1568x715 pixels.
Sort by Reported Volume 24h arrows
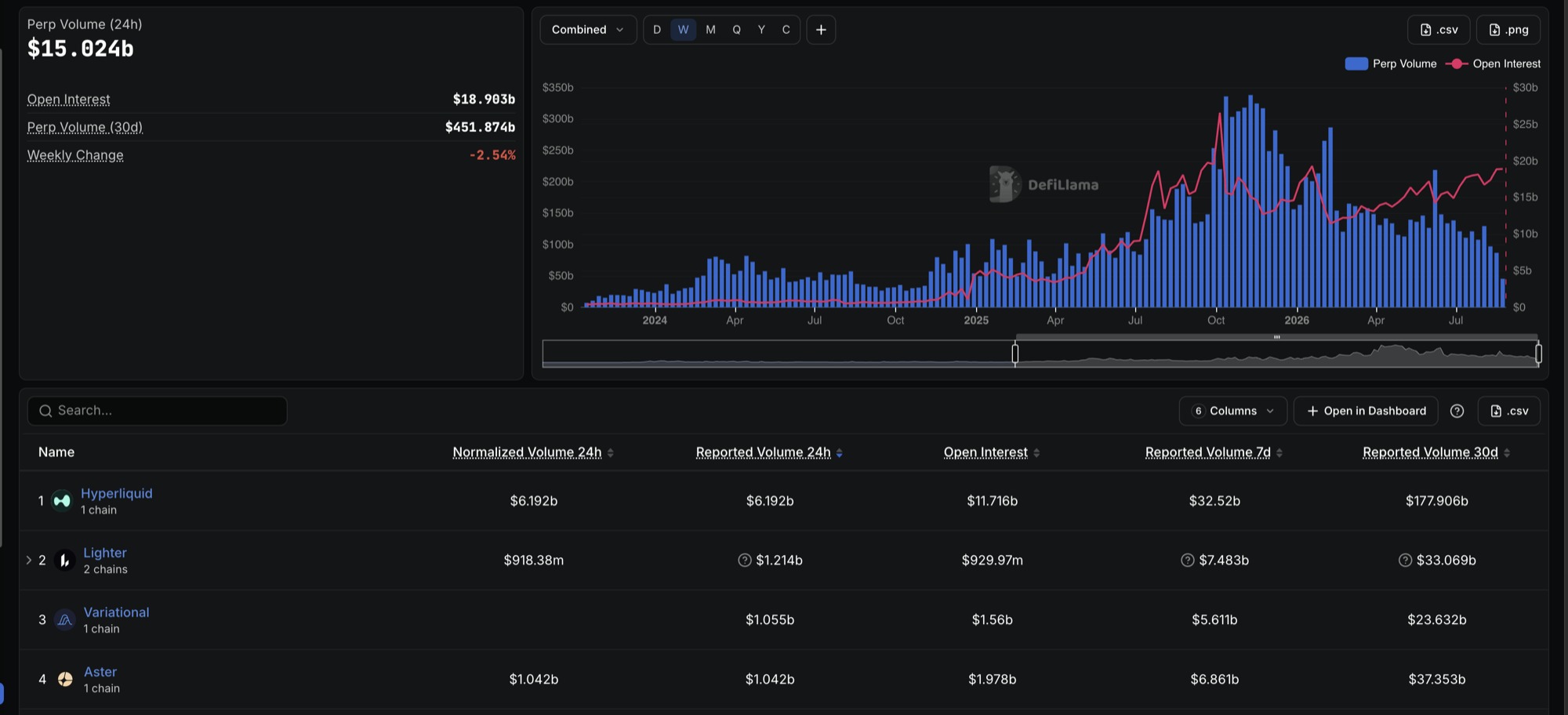pos(840,452)
